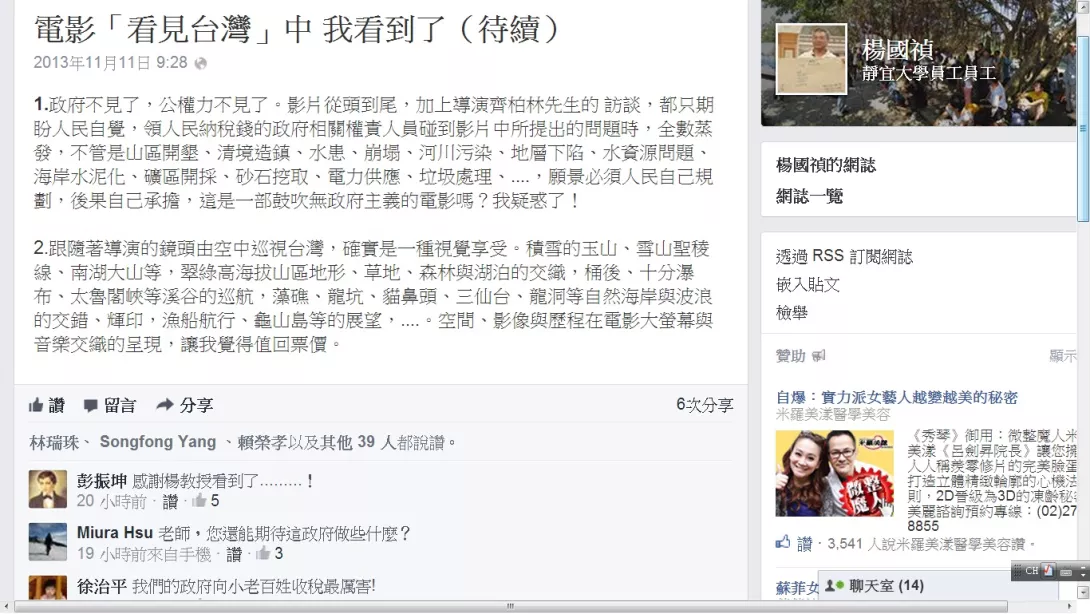Open 網誌一覽 in the sidebar

tap(809, 197)
